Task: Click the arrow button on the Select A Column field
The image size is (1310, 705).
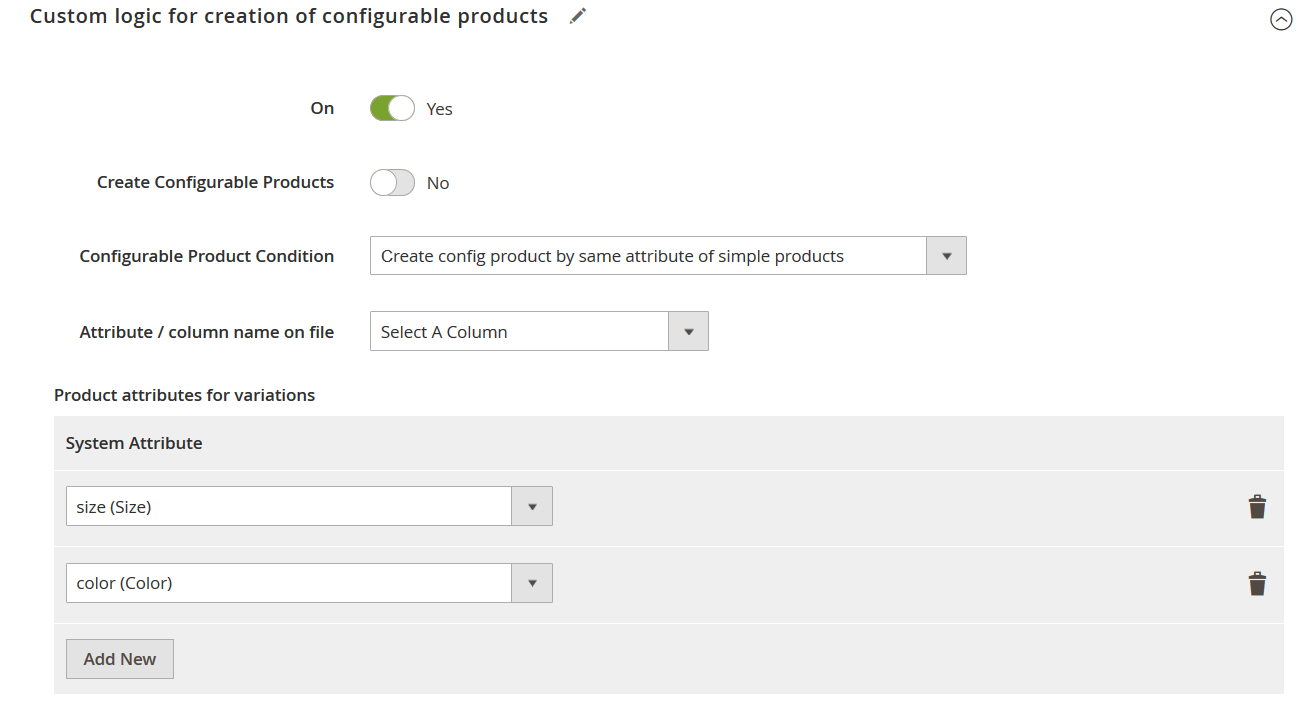Action: pos(688,332)
